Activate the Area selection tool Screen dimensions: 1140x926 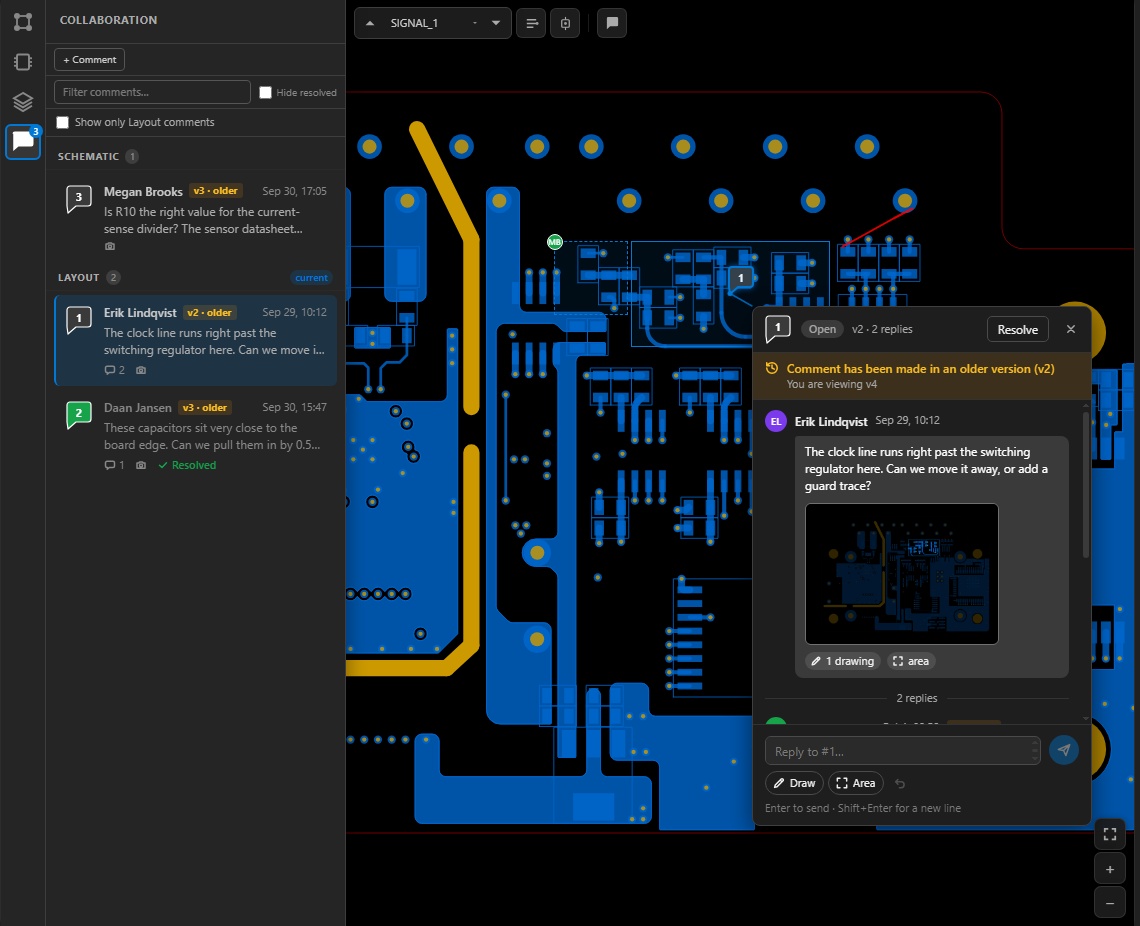[856, 783]
